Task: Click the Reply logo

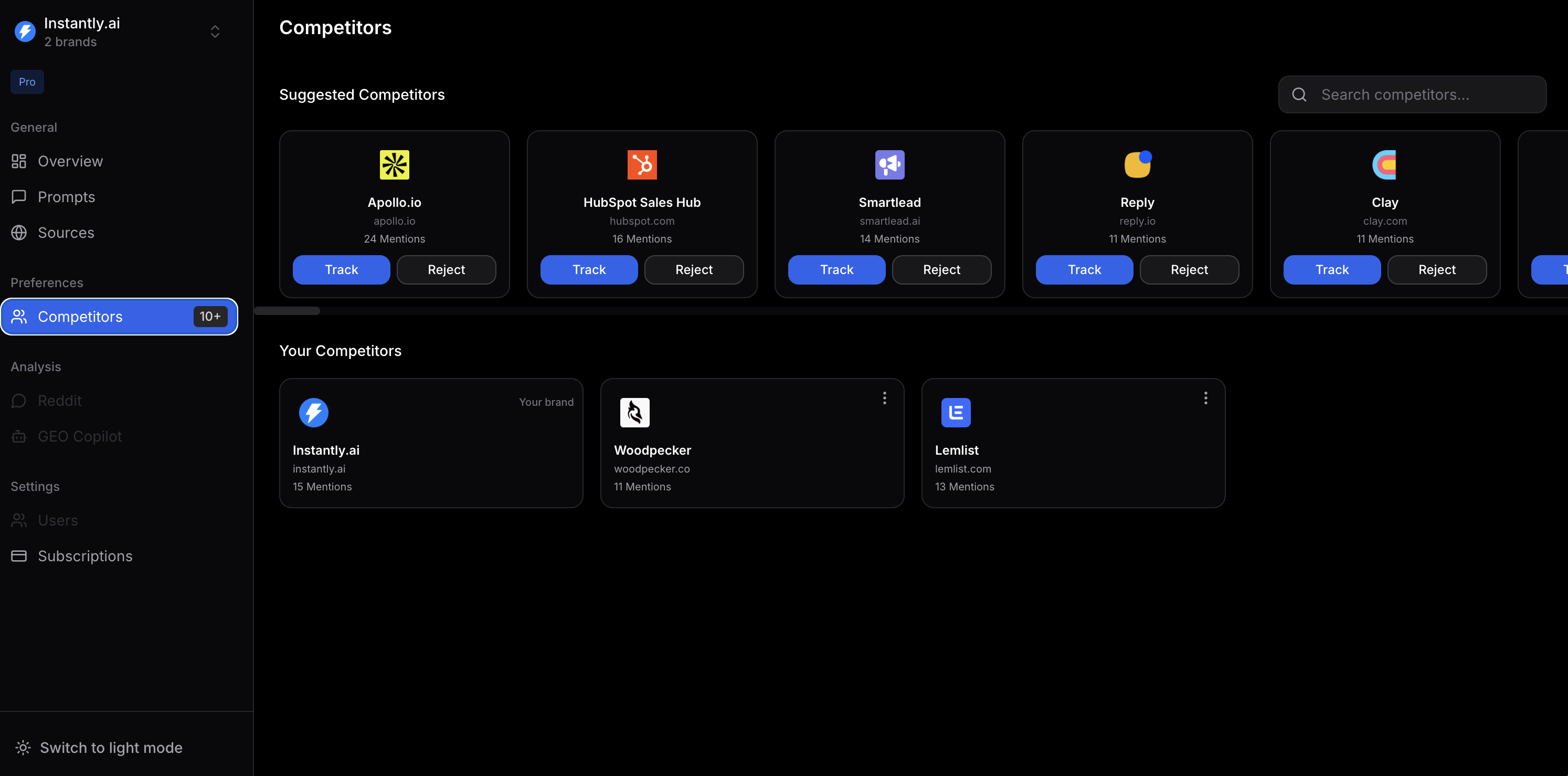Action: click(1138, 165)
